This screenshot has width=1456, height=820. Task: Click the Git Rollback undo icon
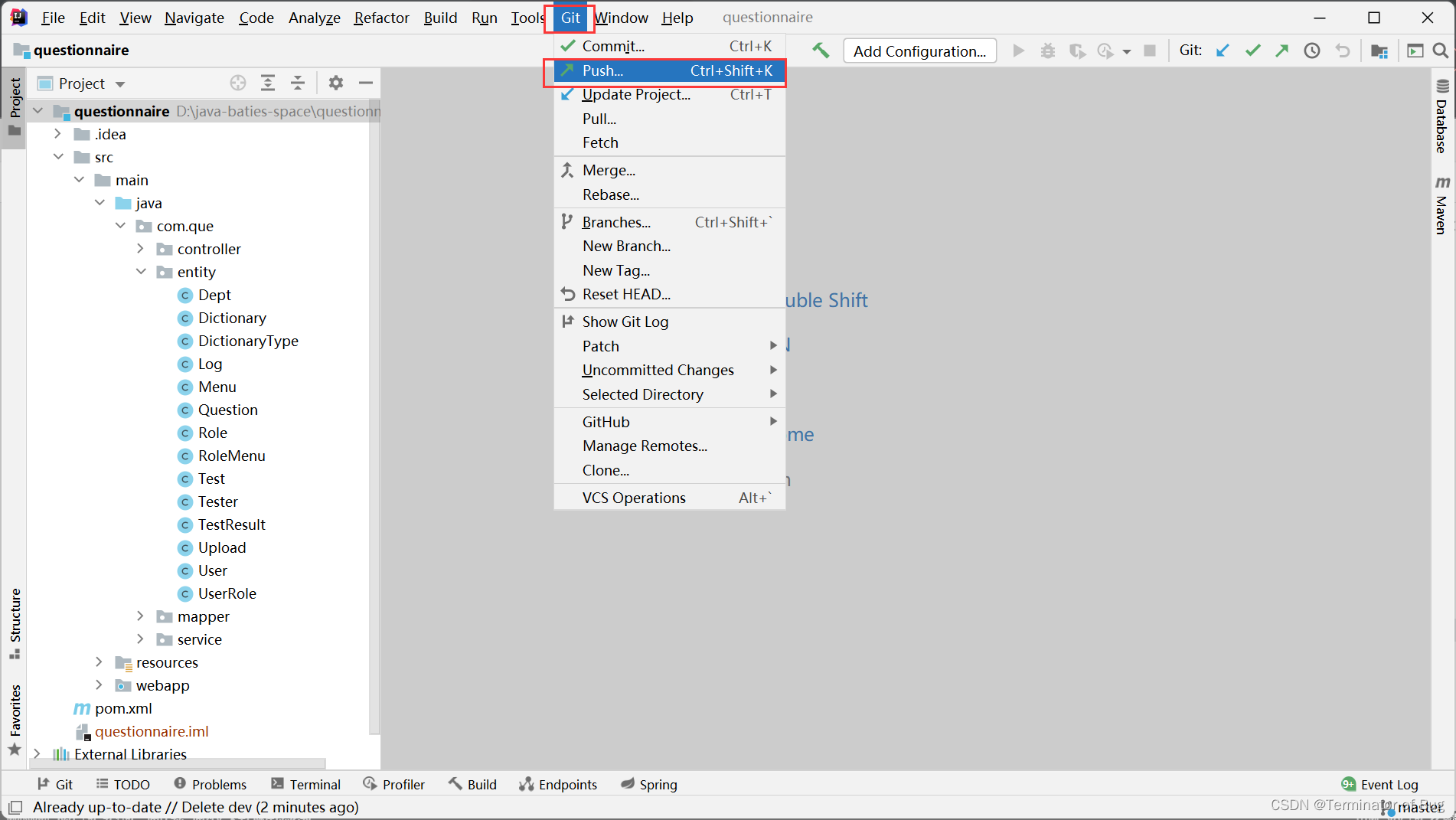pyautogui.click(x=1342, y=51)
